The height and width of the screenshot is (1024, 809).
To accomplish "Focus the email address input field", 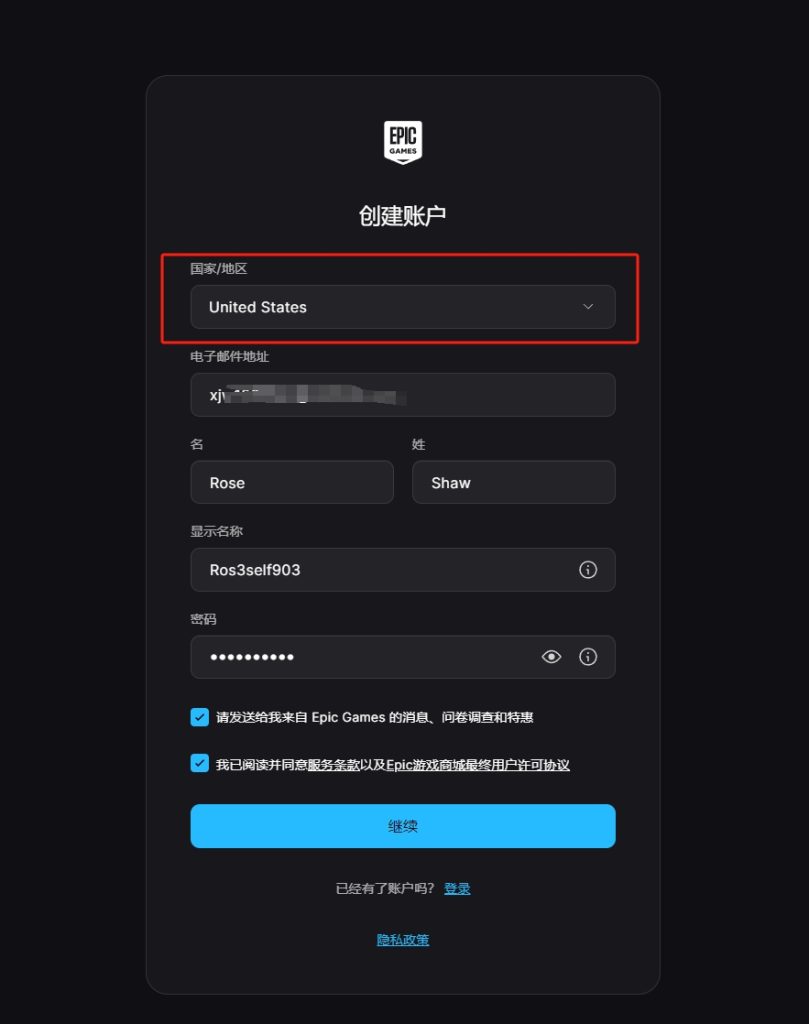I will point(403,395).
